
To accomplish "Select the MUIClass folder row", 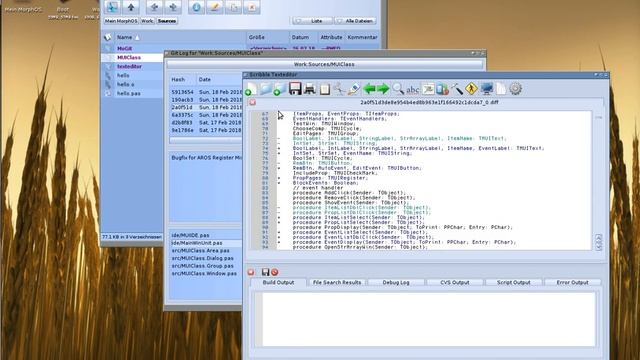I will (133, 58).
